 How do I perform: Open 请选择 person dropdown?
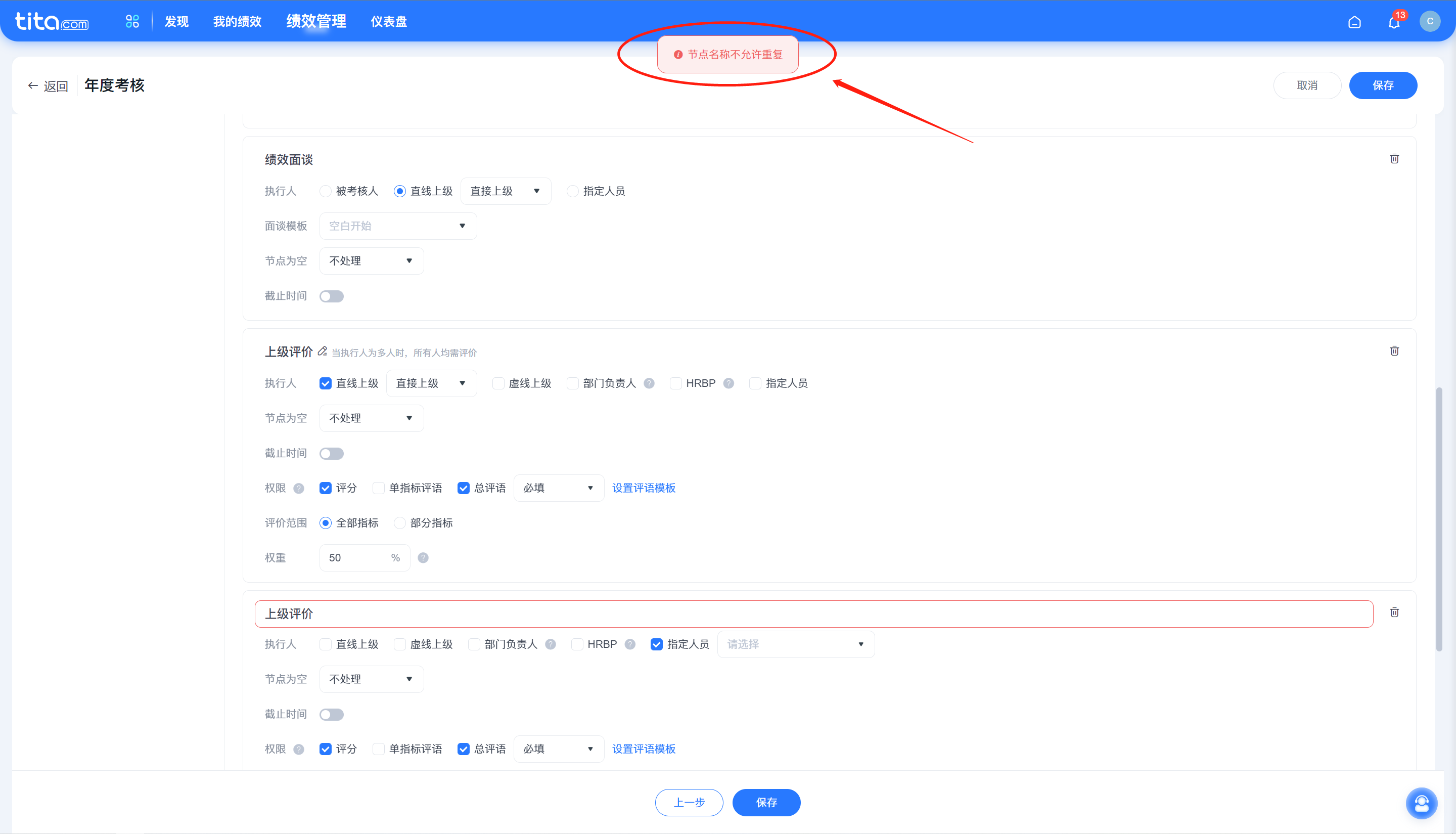click(796, 644)
